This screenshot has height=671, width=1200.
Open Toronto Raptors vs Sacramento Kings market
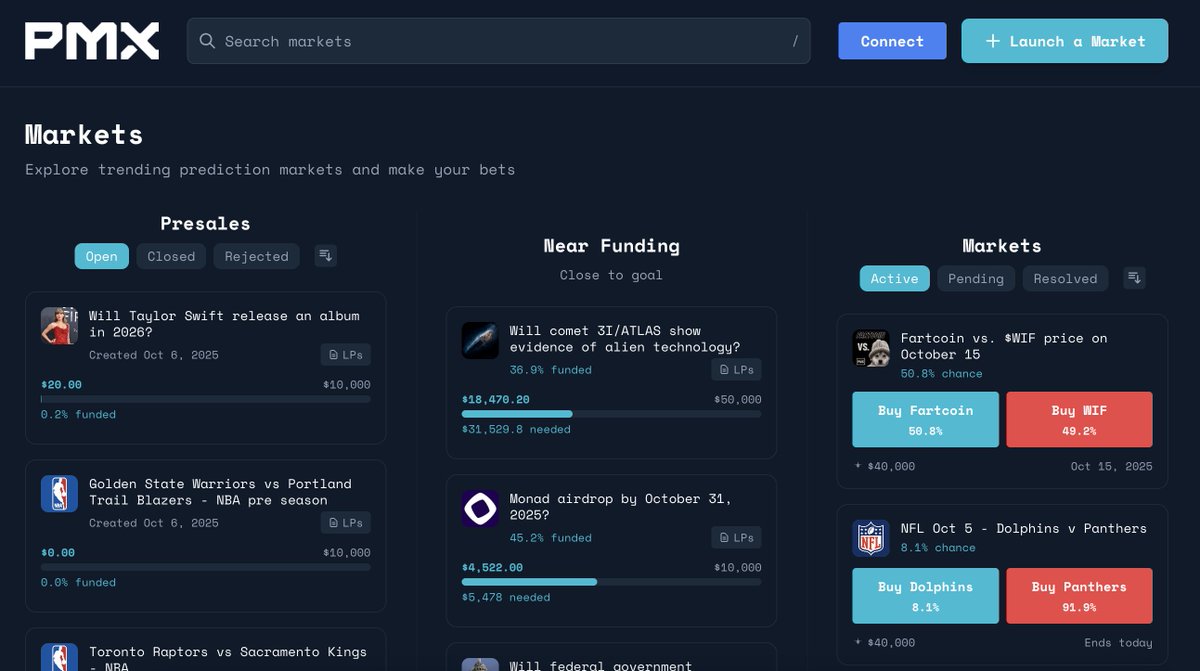tap(228, 657)
